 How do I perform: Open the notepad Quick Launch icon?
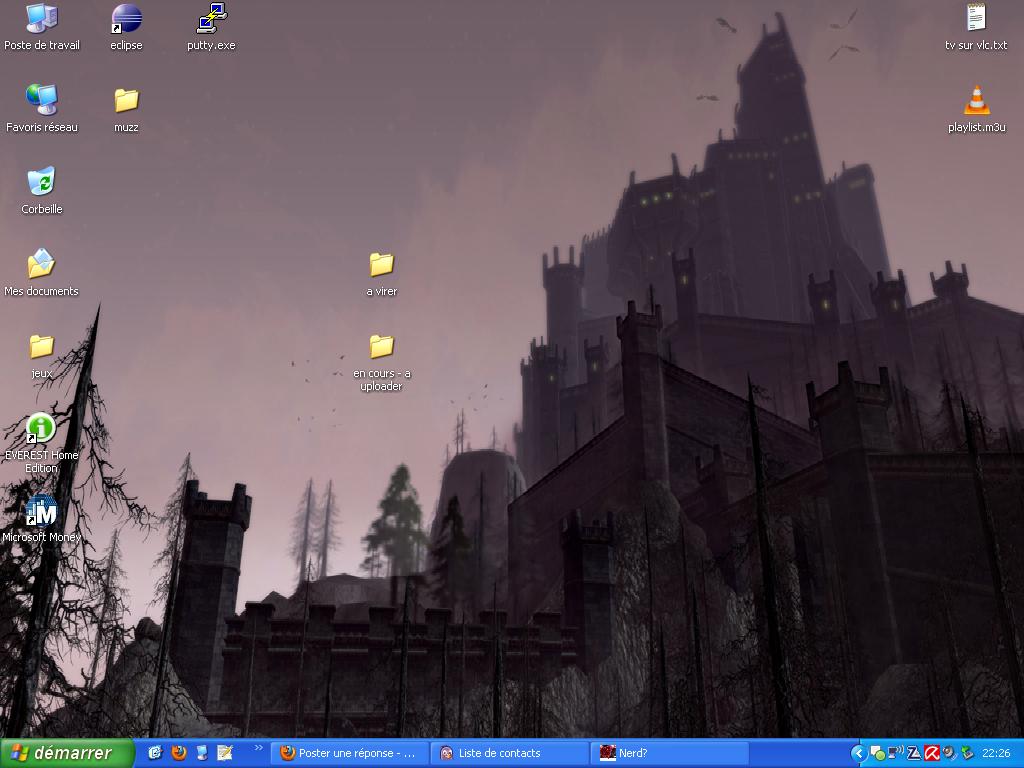point(225,753)
